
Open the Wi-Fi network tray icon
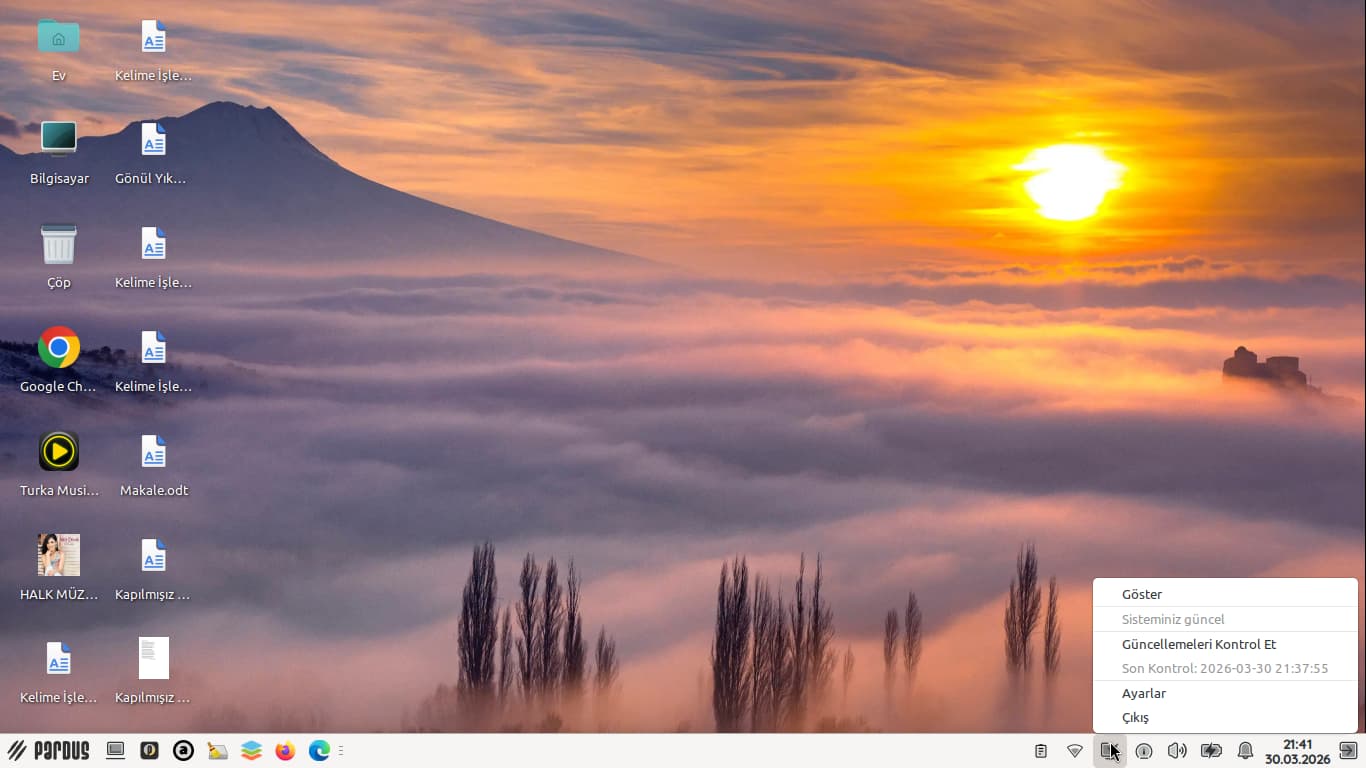point(1075,750)
